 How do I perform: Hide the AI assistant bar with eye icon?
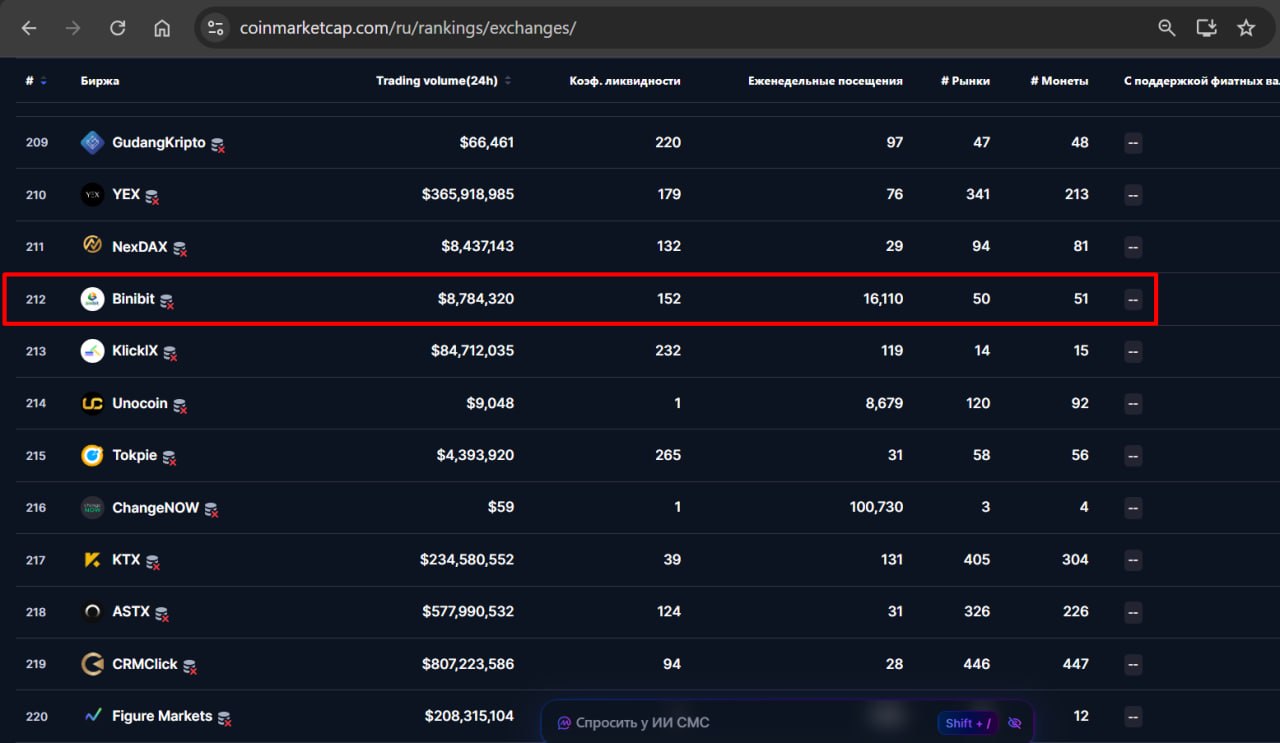pyautogui.click(x=1015, y=723)
